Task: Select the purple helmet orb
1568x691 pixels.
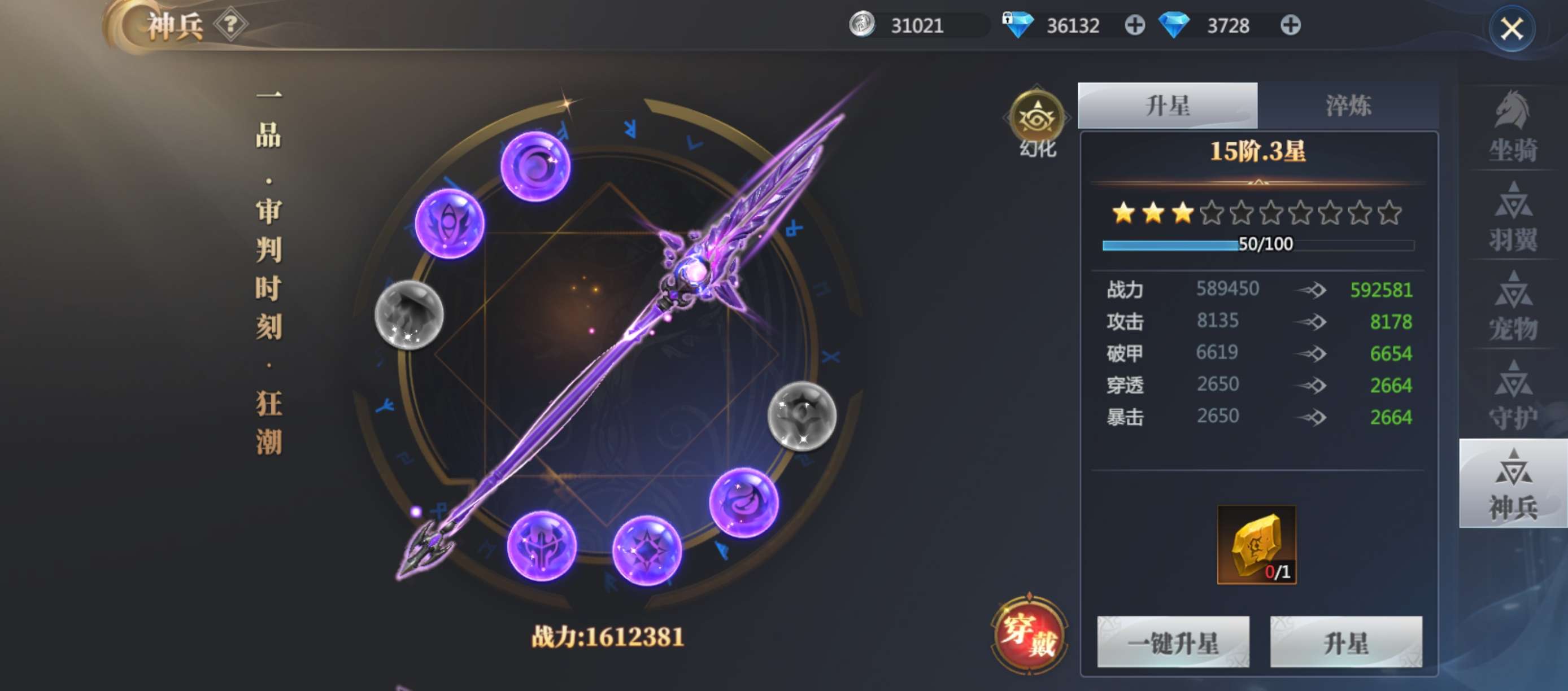Action: 541,545
